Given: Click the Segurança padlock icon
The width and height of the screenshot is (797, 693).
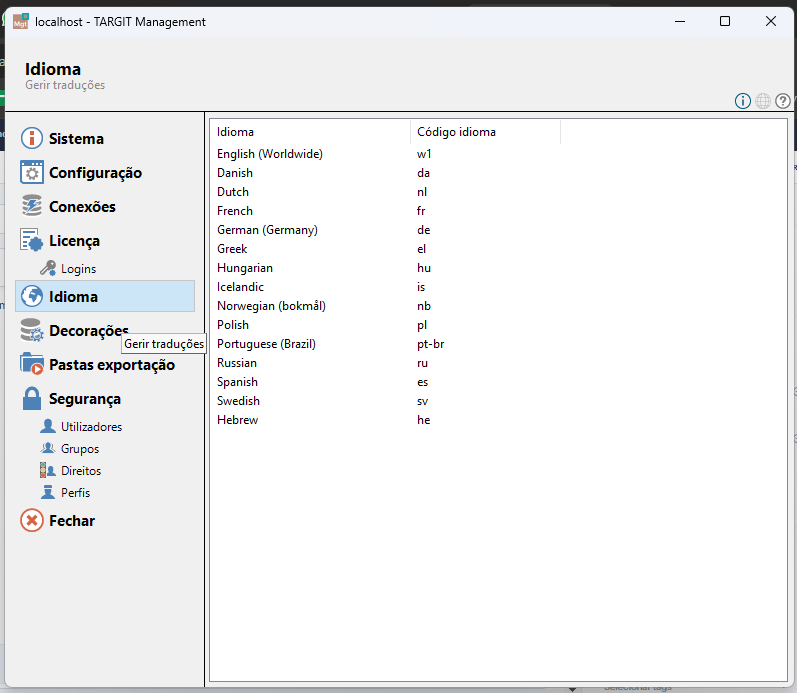Looking at the screenshot, I should (32, 399).
